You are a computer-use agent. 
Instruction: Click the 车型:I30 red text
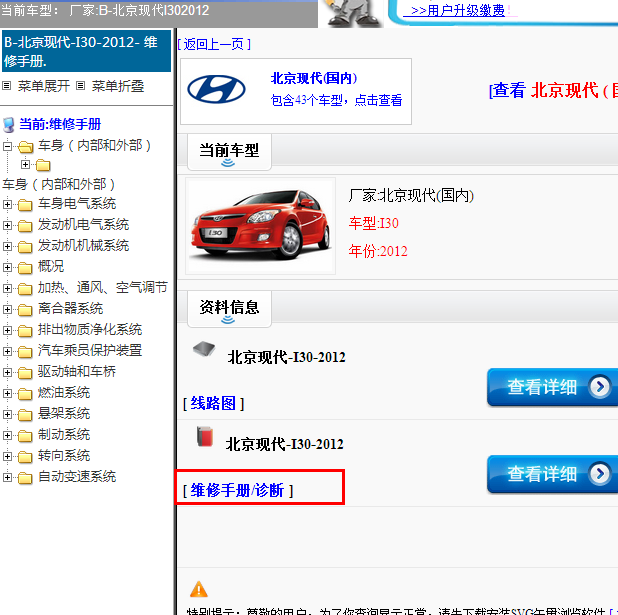point(373,223)
